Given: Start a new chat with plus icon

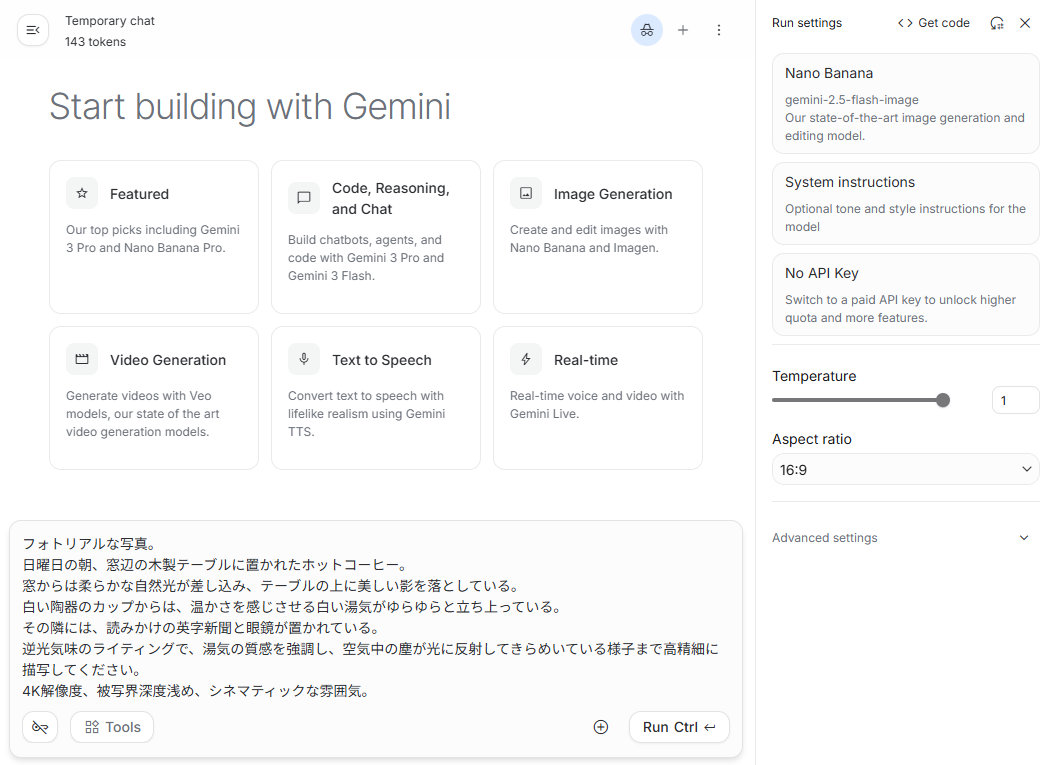Looking at the screenshot, I should 683,31.
